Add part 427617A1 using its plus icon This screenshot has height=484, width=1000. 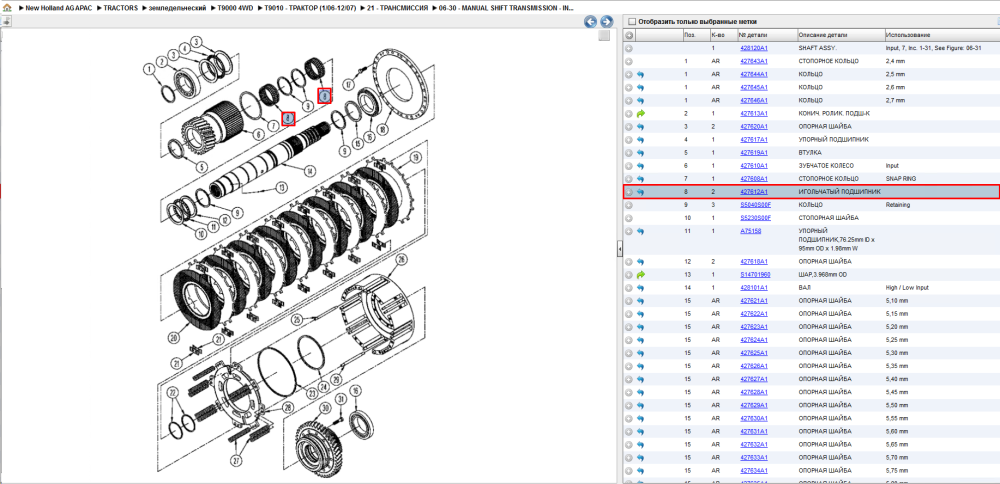click(x=629, y=140)
